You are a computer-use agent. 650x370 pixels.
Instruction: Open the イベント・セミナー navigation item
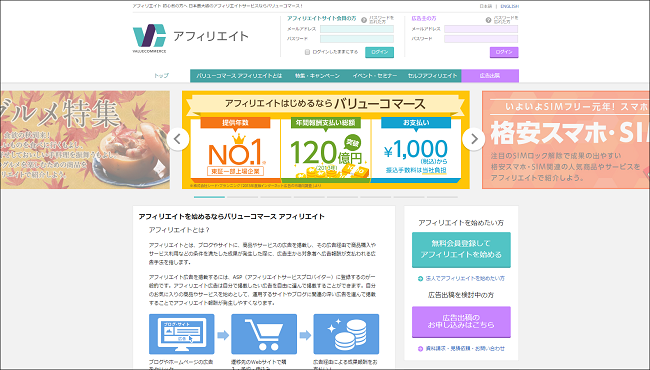[375, 76]
